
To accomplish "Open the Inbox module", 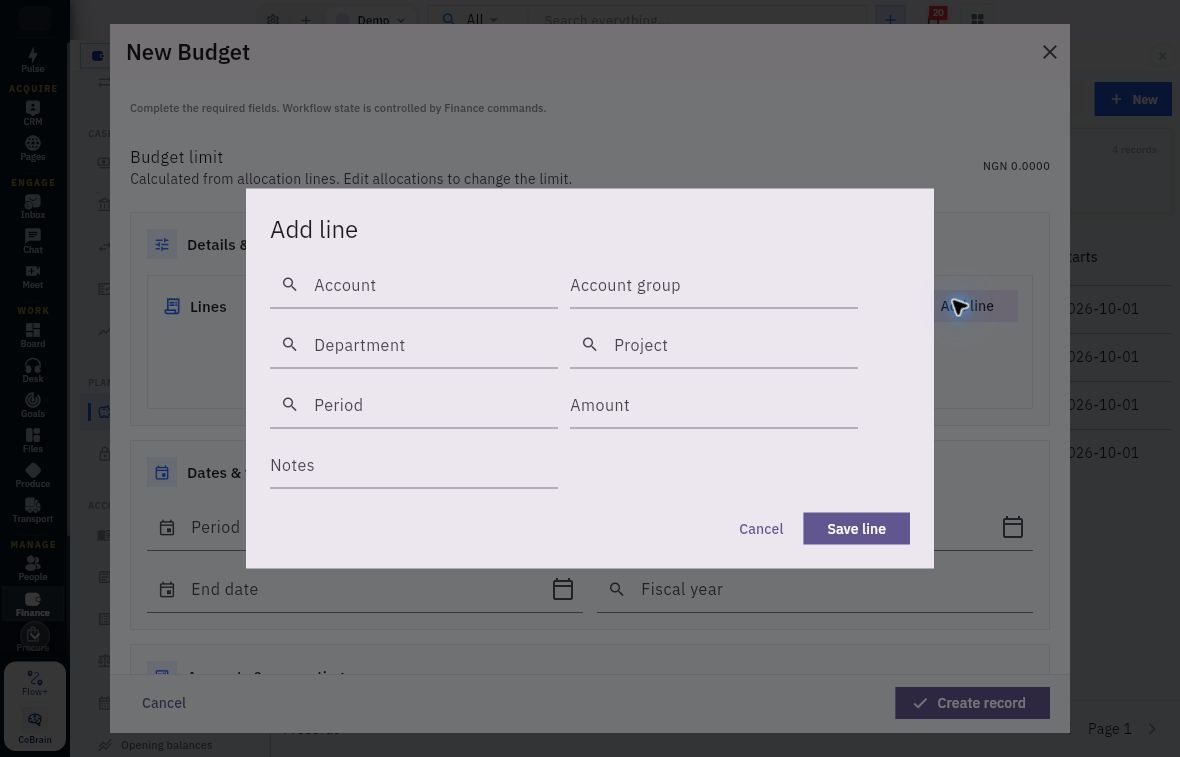I will coord(32,206).
